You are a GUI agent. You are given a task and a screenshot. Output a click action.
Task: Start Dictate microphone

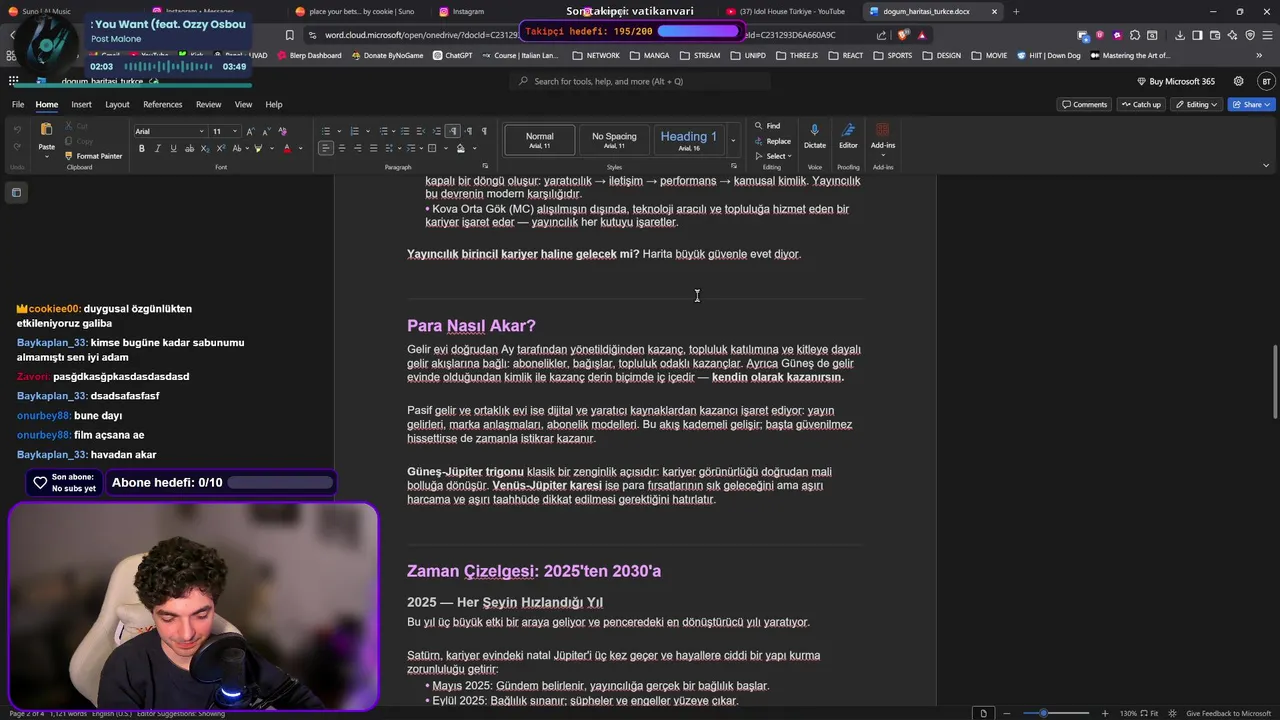click(814, 135)
